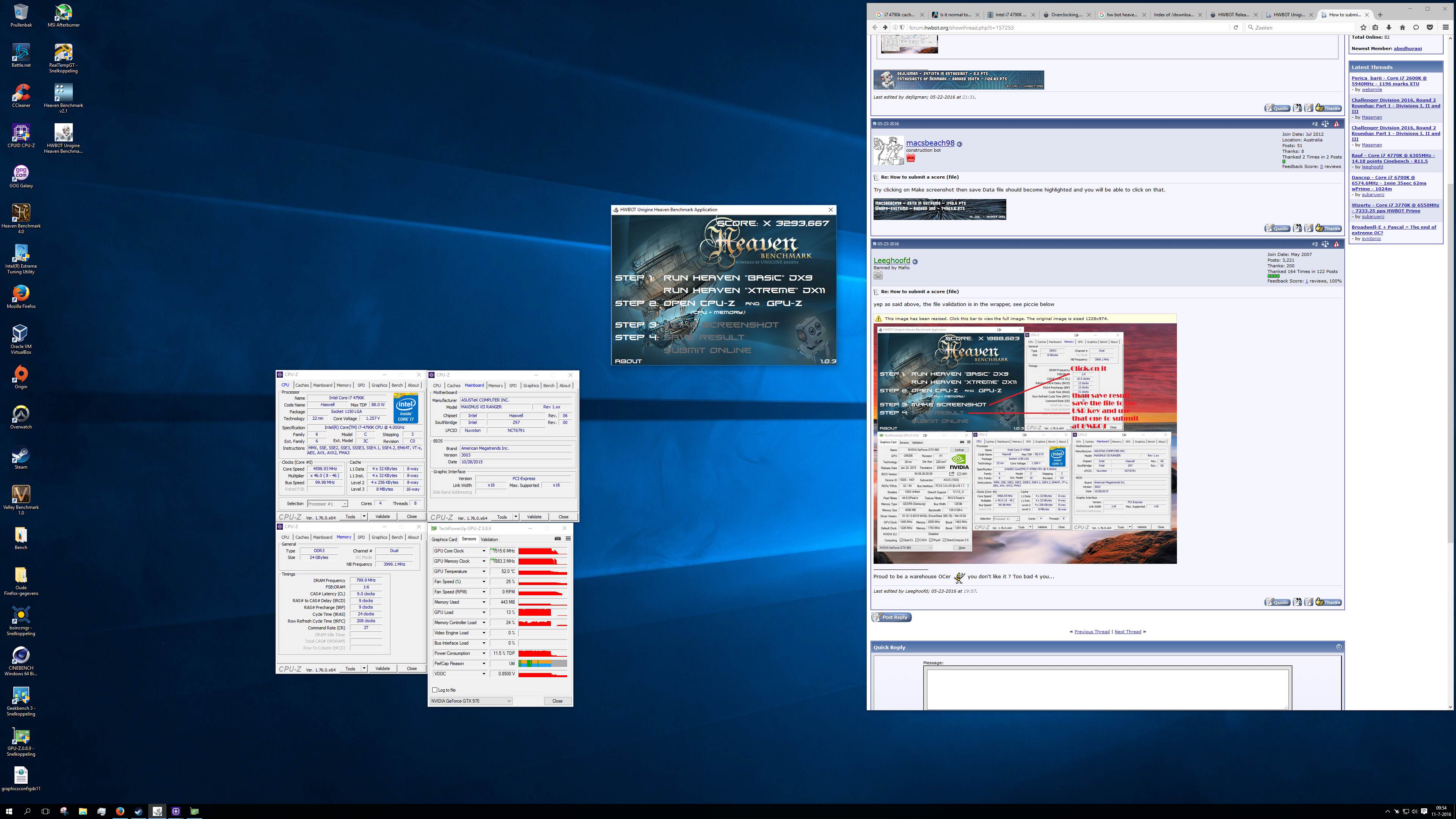Open Bench tab in CPU-Z Memory window
This screenshot has height=819, width=1456.
click(x=397, y=537)
